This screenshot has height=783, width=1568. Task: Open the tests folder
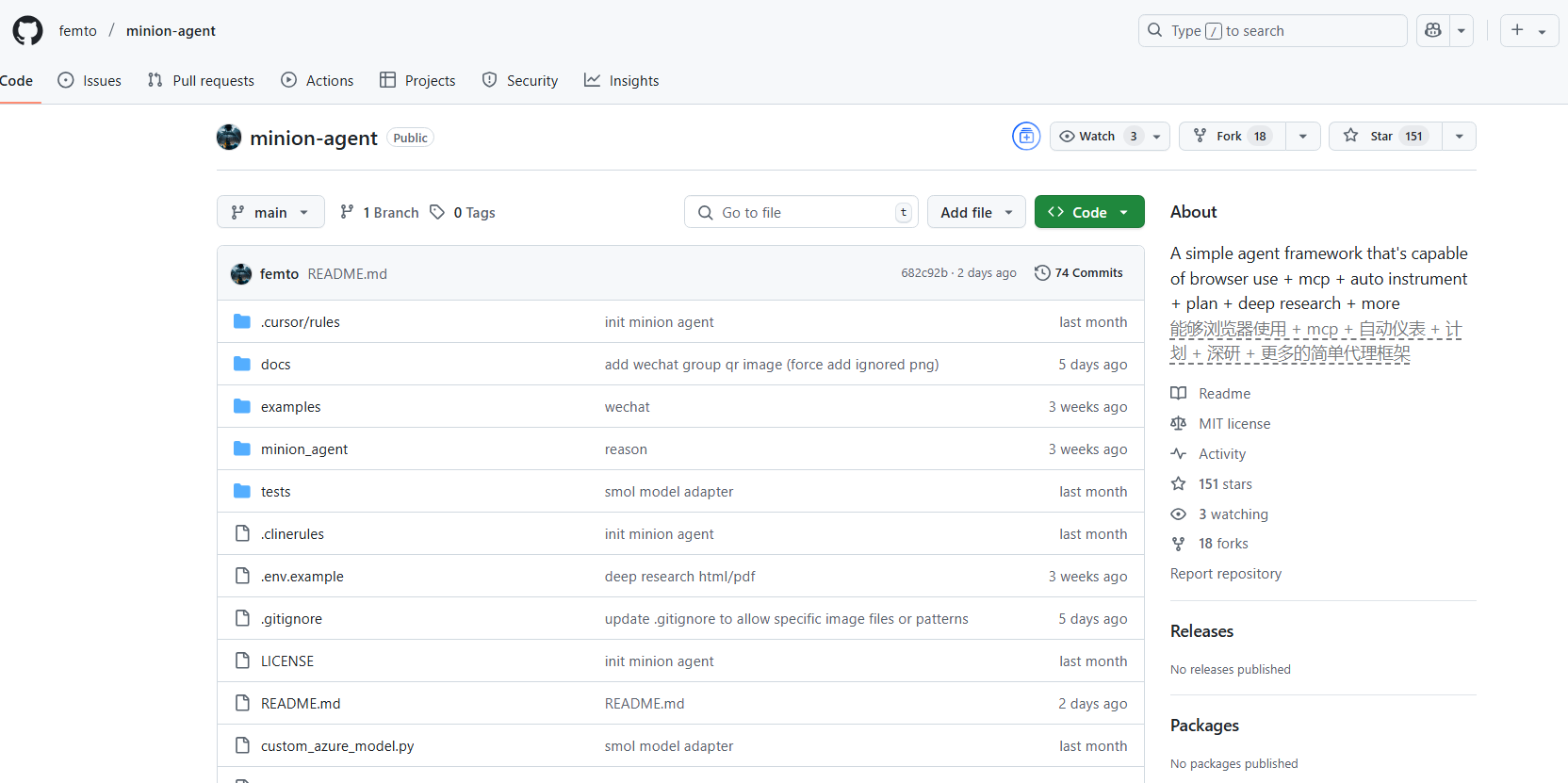(276, 491)
